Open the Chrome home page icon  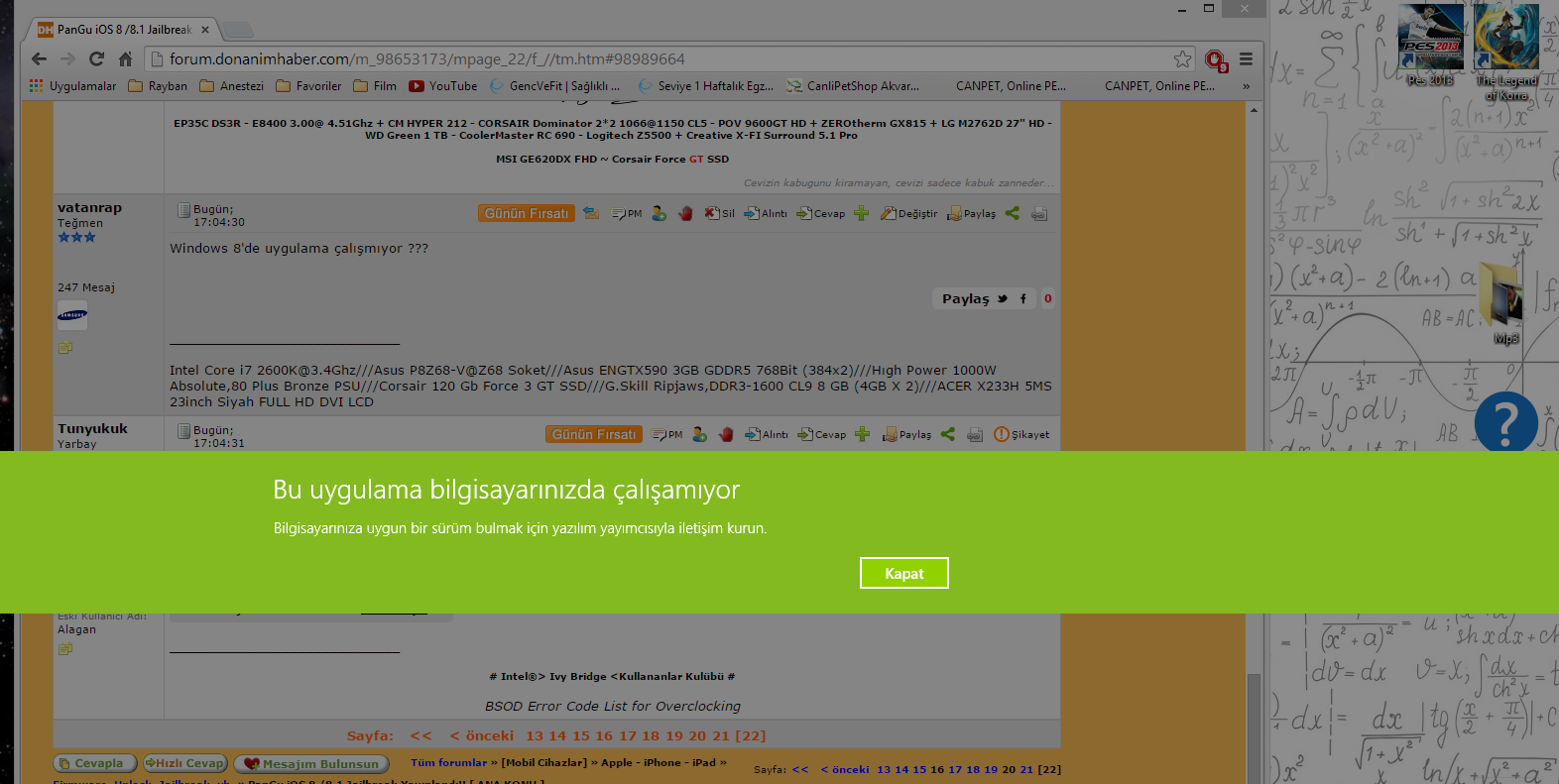[125, 58]
